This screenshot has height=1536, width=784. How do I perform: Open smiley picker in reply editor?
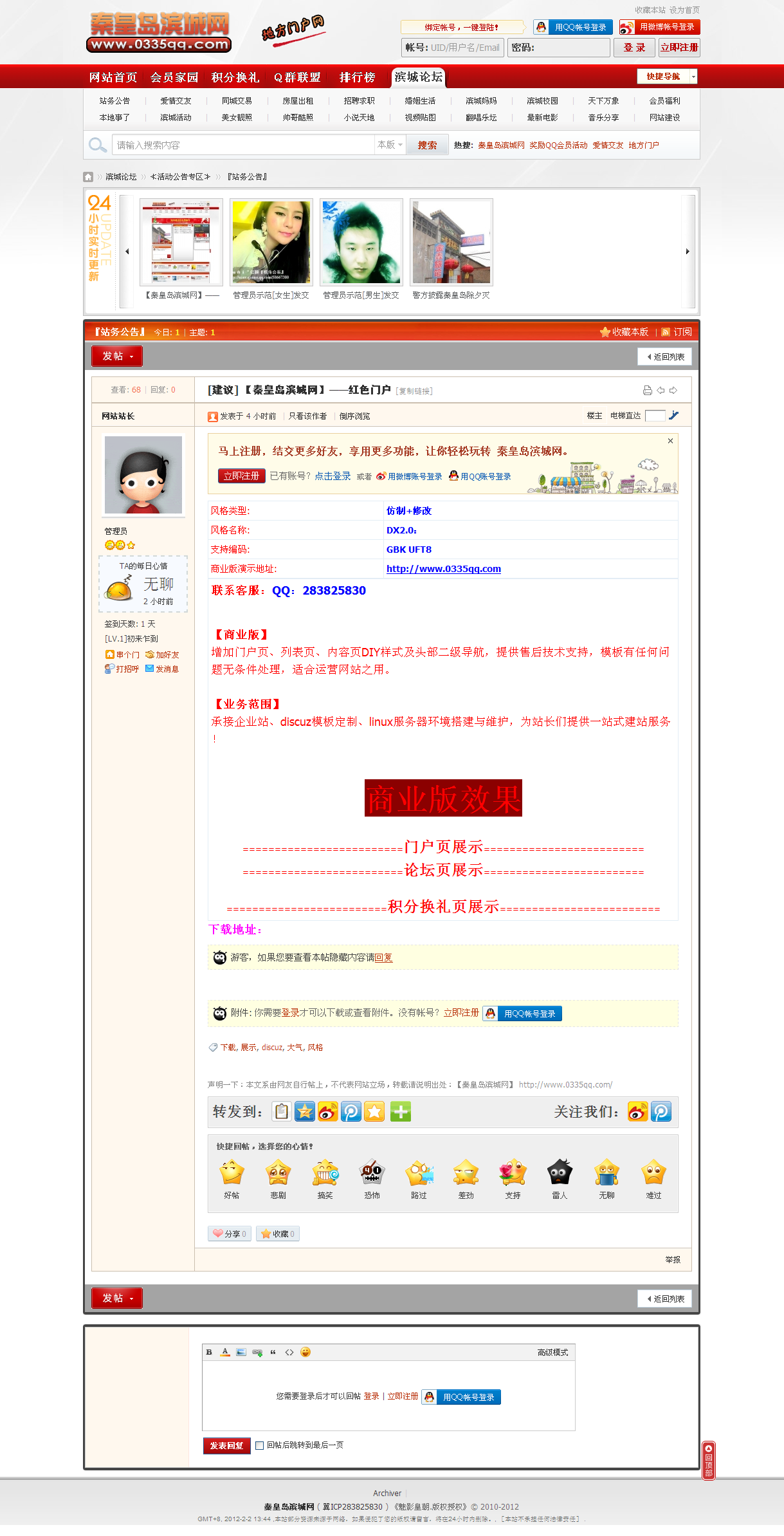click(x=305, y=1352)
